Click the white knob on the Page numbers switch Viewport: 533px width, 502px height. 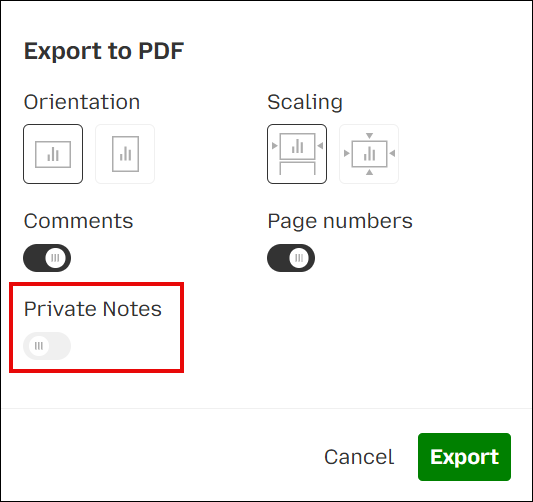click(x=299, y=258)
